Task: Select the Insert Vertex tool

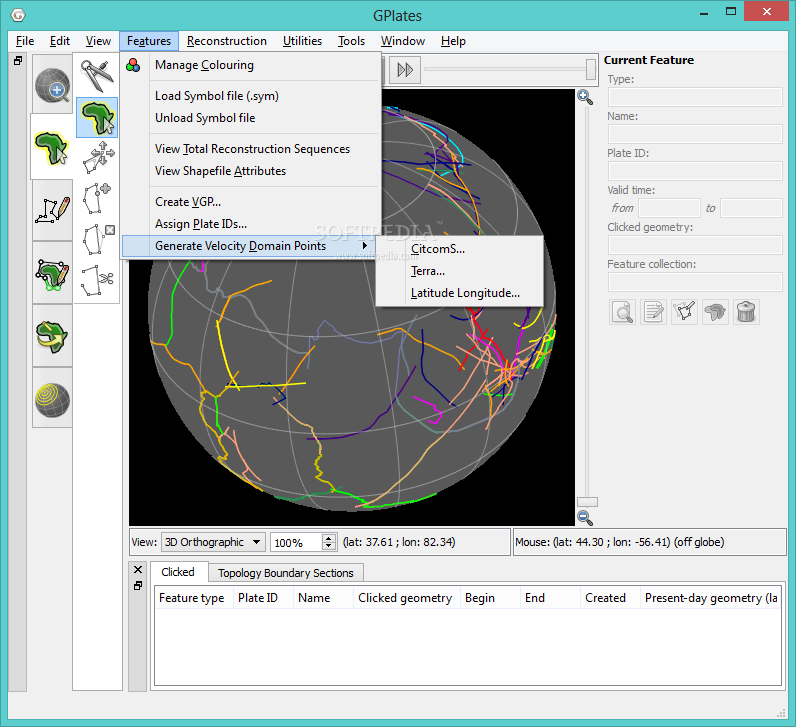Action: [x=97, y=197]
